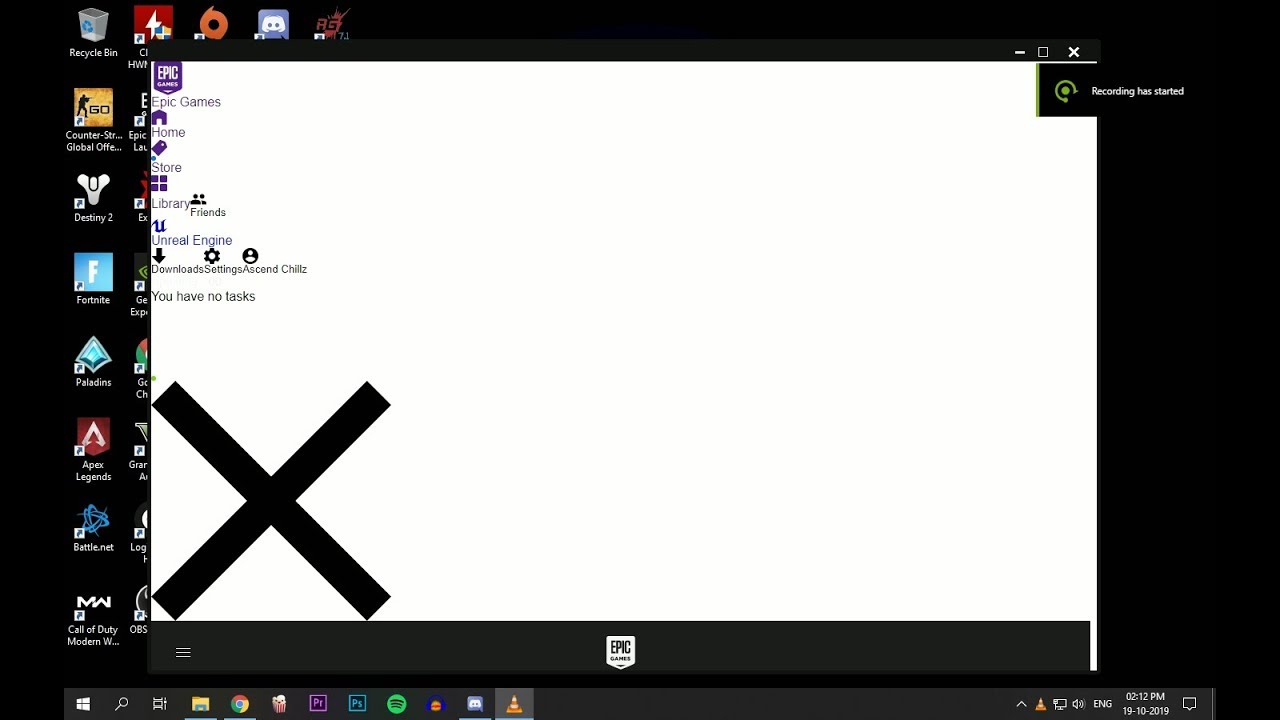This screenshot has width=1280, height=720.
Task: Select the Discord desktop shortcut
Action: (273, 24)
